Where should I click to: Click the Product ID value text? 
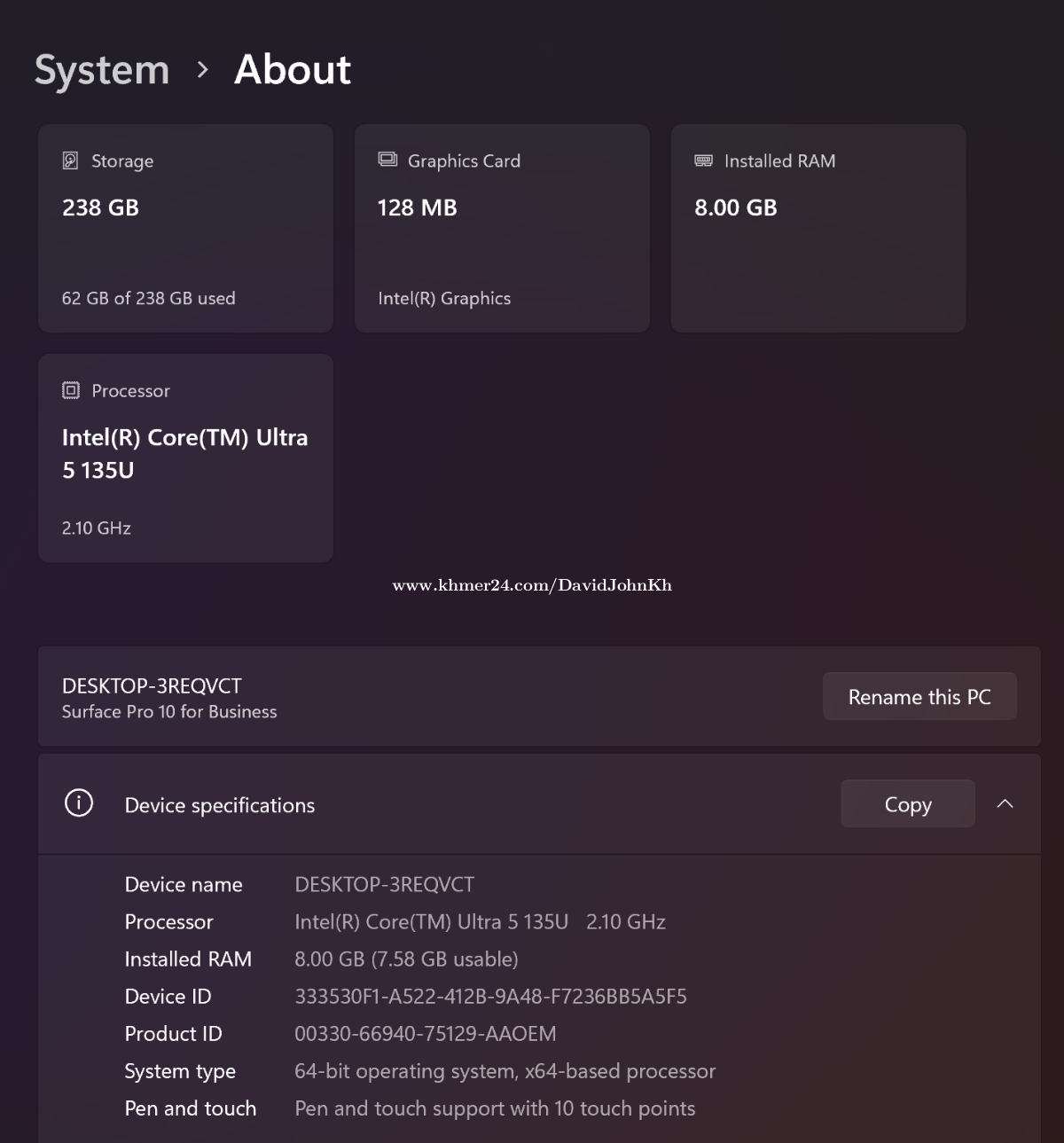click(426, 1034)
